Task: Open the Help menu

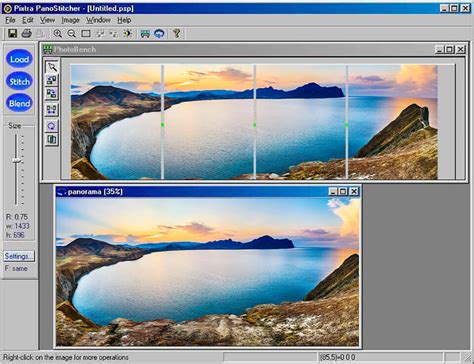Action: pyautogui.click(x=124, y=20)
